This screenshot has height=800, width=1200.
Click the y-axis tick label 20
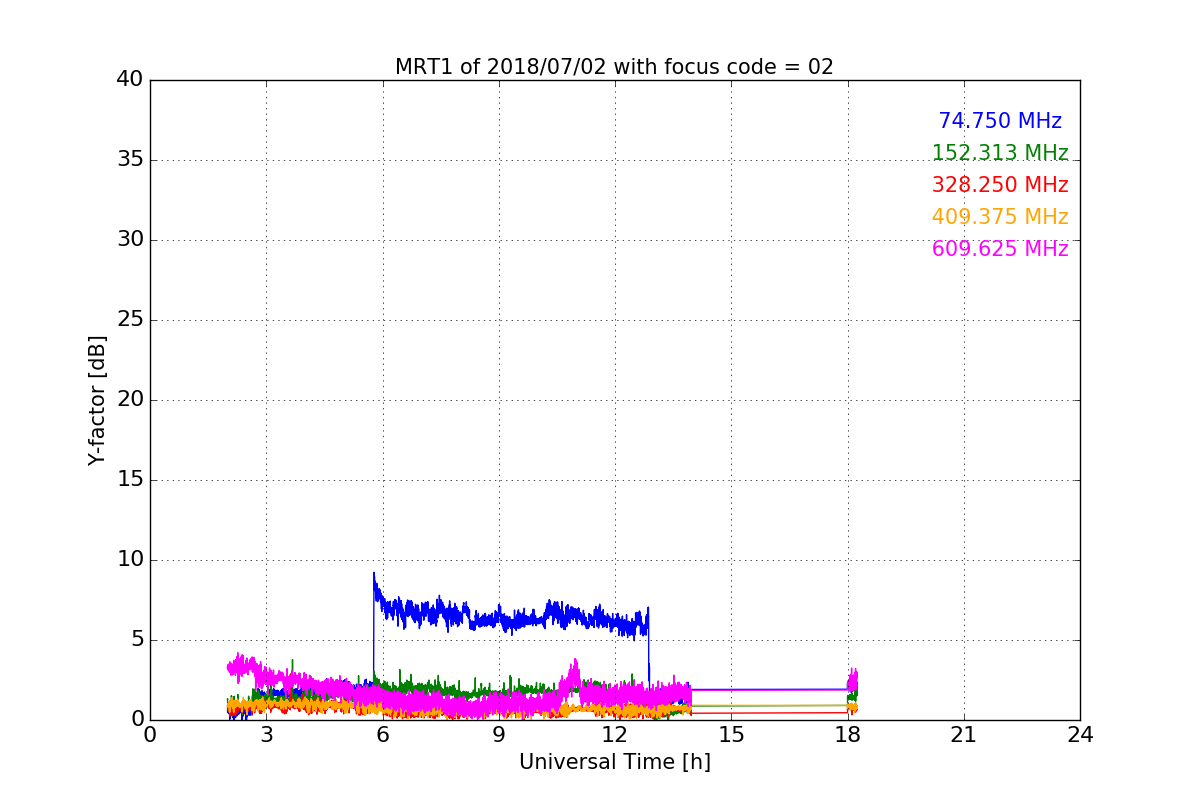click(x=130, y=400)
